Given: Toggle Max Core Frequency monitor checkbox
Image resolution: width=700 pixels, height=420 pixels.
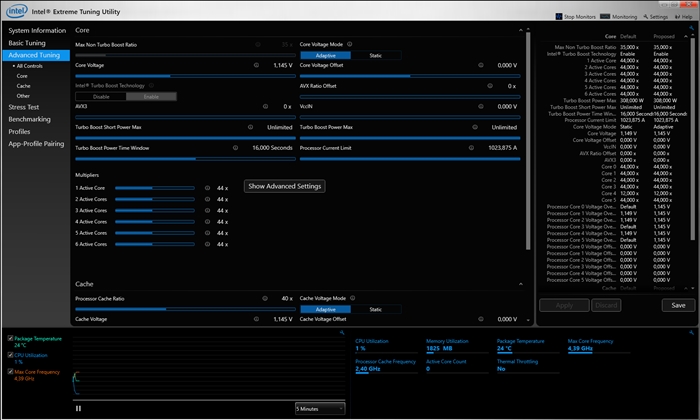Looking at the screenshot, I should coord(10,371).
